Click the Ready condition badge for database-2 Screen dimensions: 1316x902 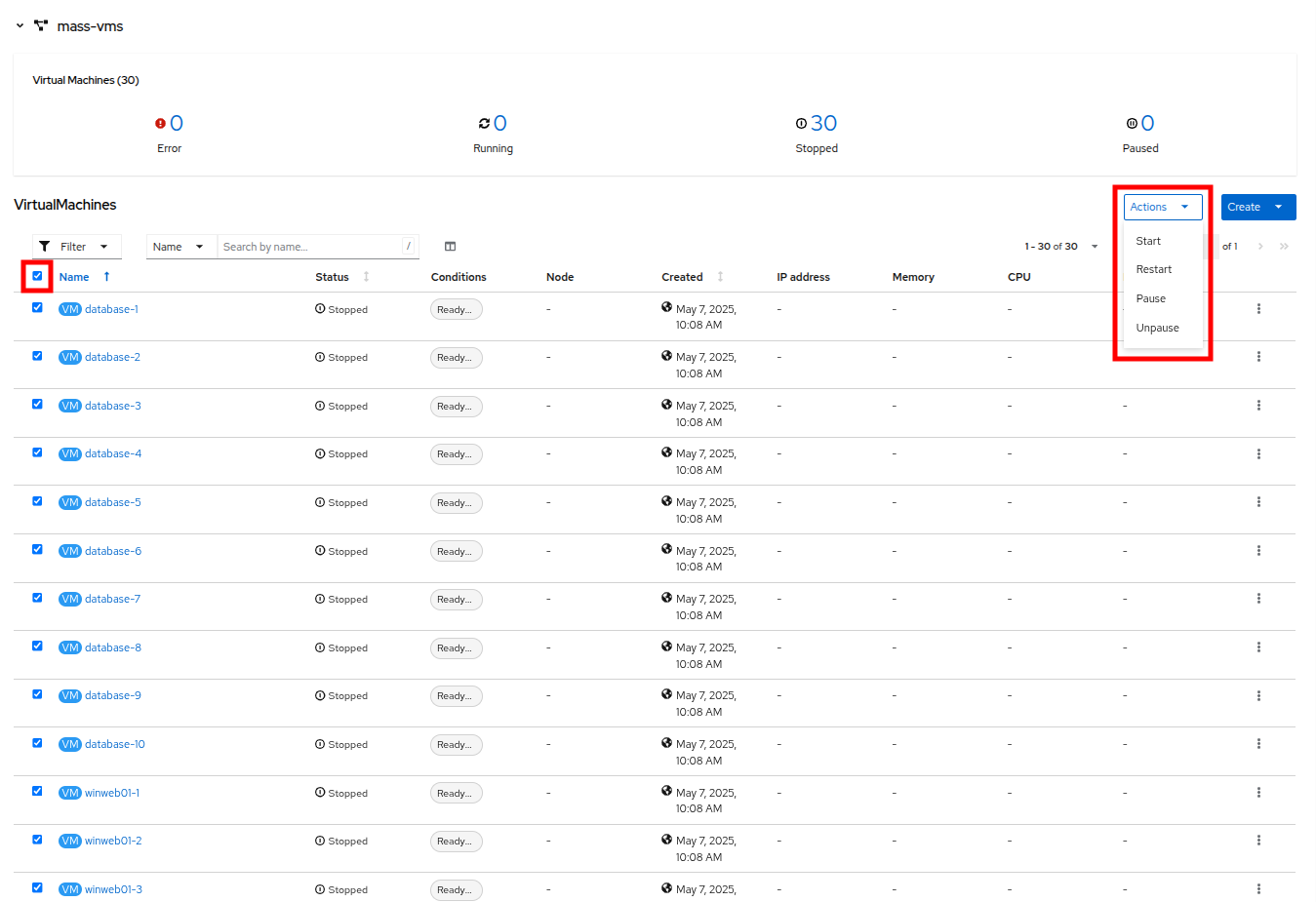click(x=456, y=358)
